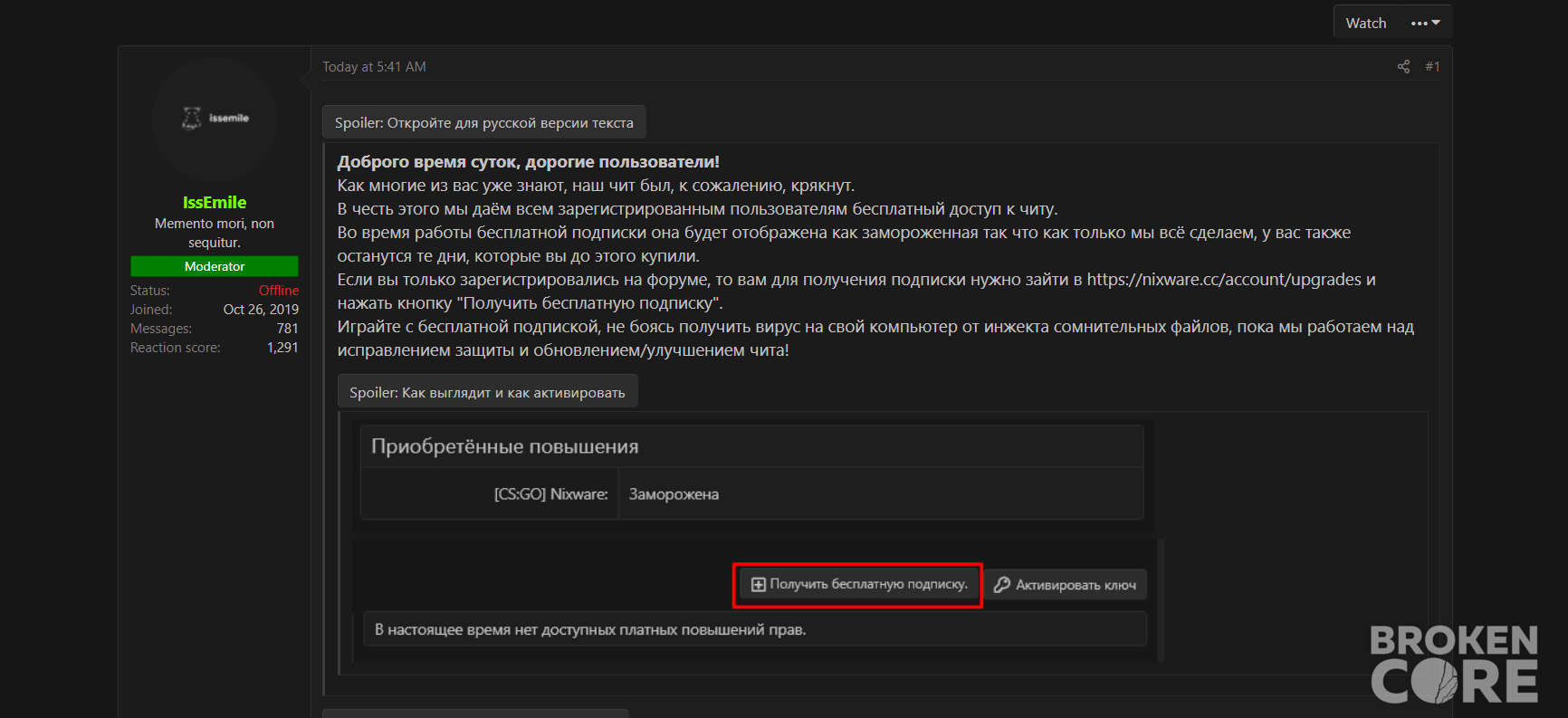
Task: Click the "Offline" status value
Action: click(279, 290)
